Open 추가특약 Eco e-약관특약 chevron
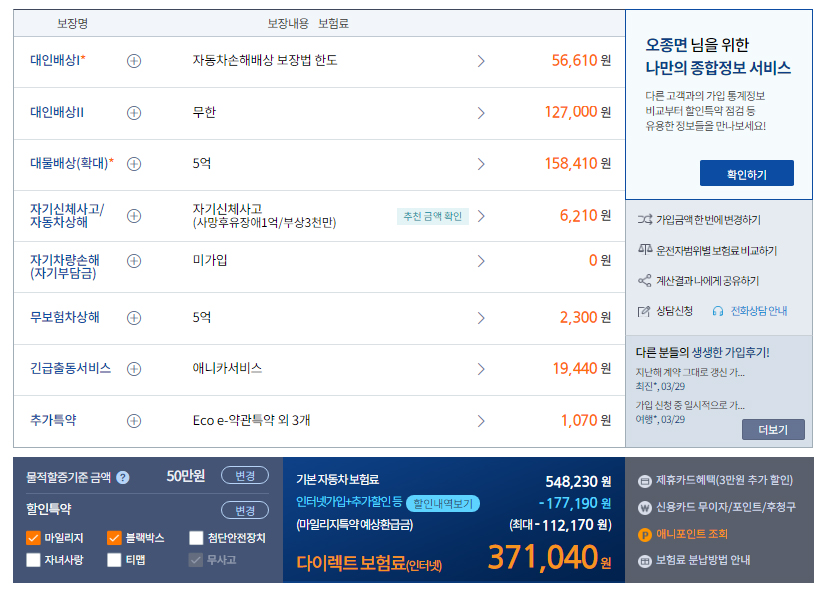Image resolution: width=823 pixels, height=590 pixels. click(481, 421)
